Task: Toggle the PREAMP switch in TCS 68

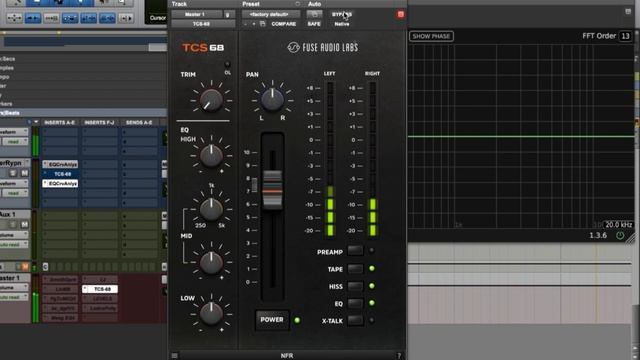Action: tap(355, 251)
